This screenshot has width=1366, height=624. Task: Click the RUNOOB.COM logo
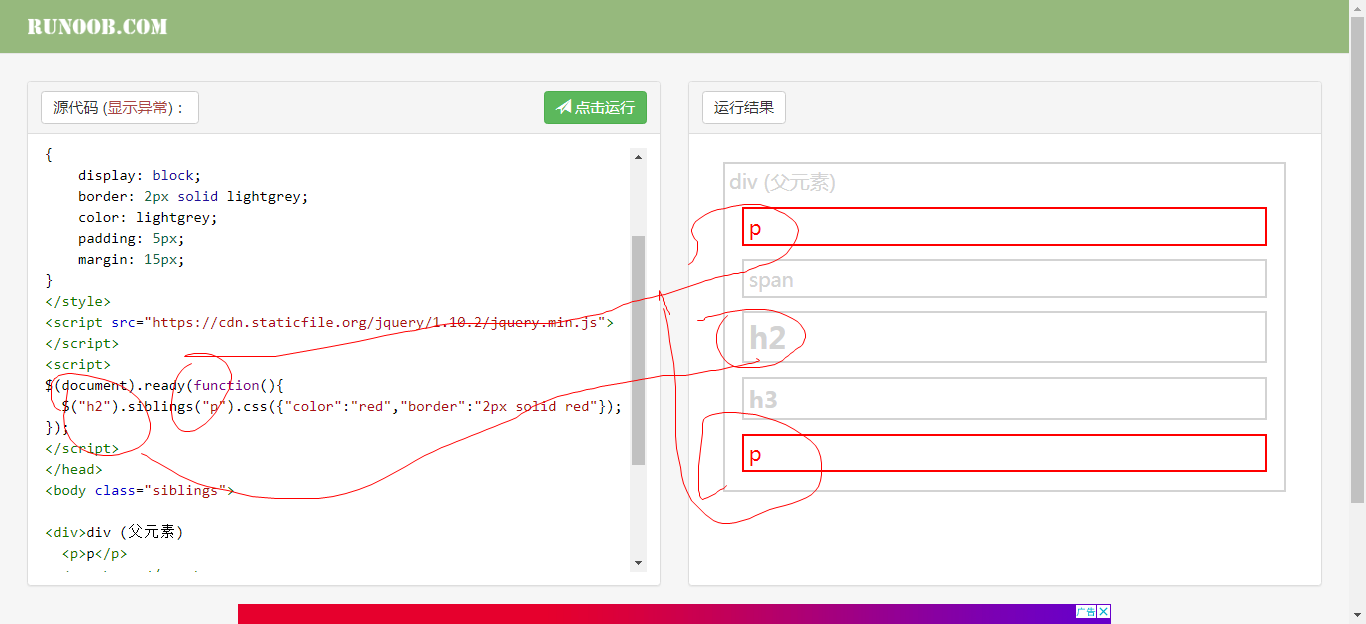97,27
